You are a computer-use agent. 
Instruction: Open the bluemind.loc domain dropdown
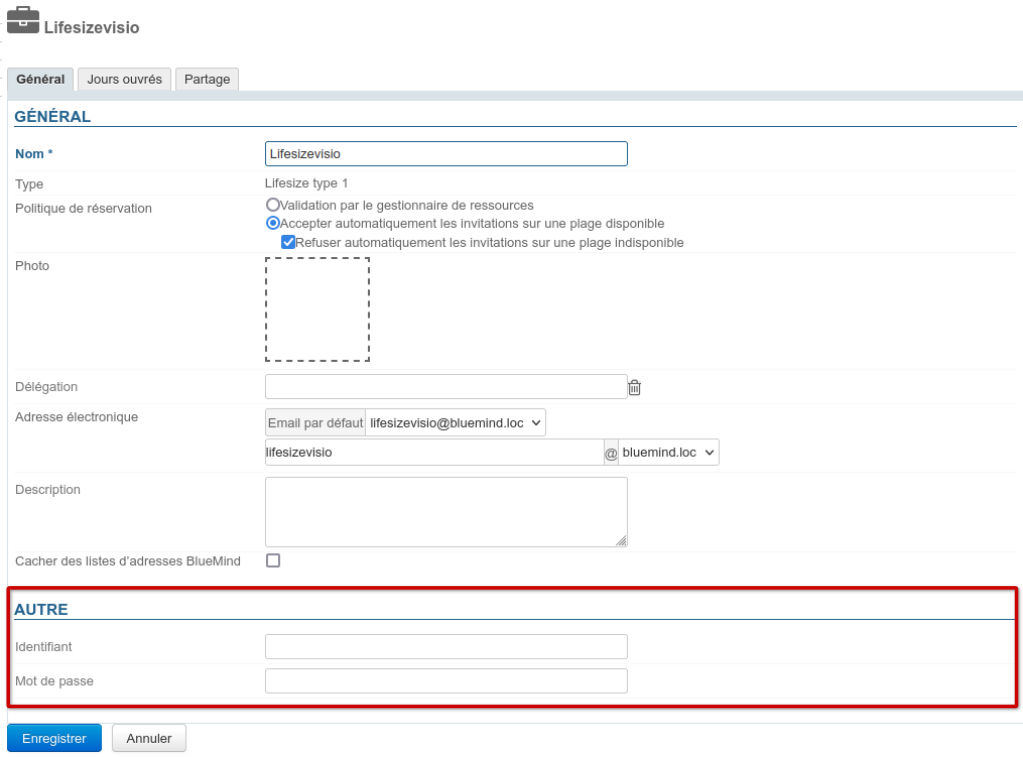click(x=669, y=452)
